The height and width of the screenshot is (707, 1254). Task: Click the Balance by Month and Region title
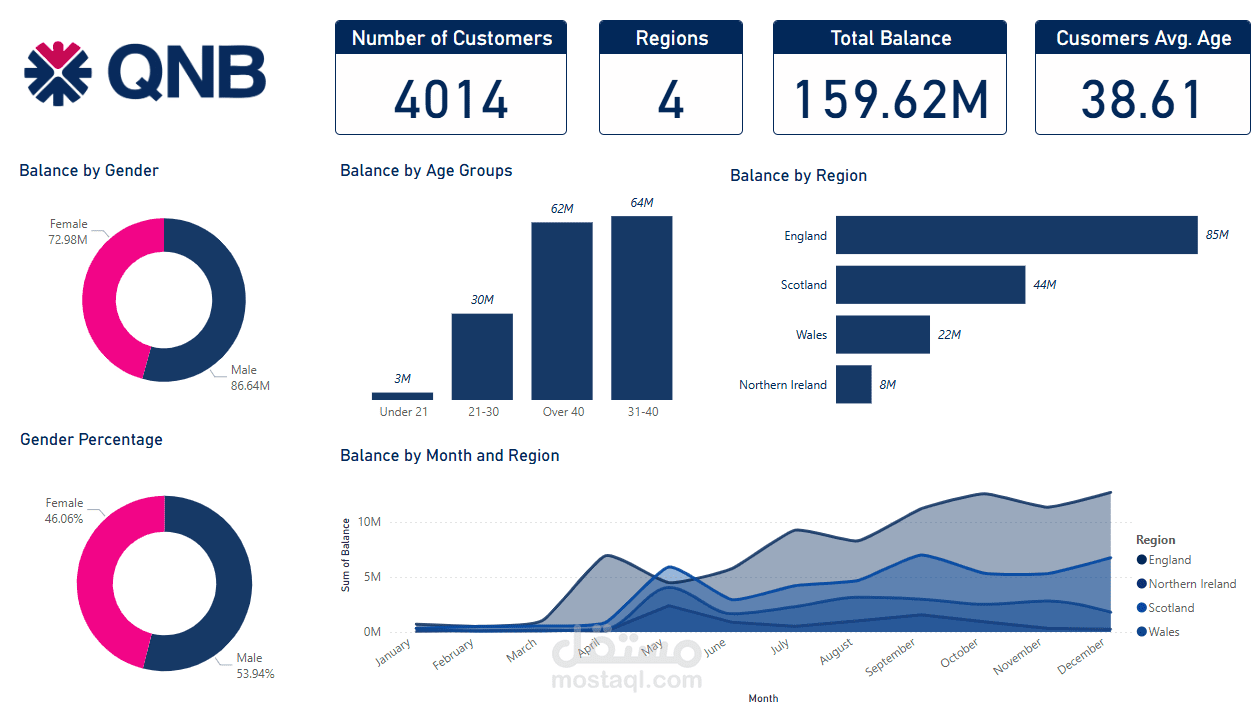point(450,456)
